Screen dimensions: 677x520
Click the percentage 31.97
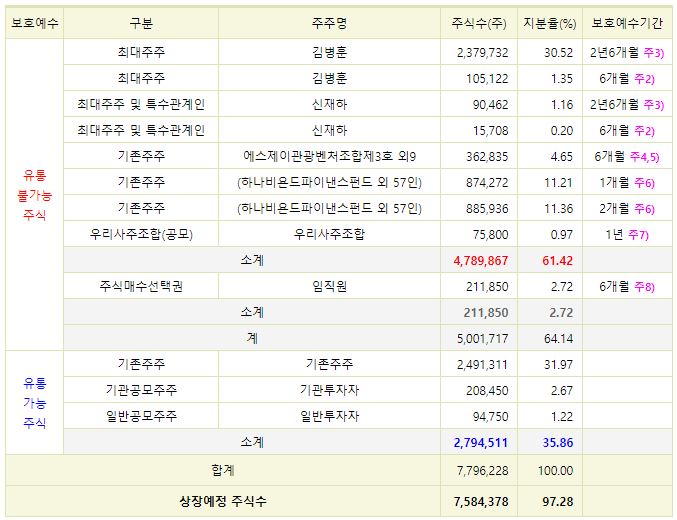point(558,365)
